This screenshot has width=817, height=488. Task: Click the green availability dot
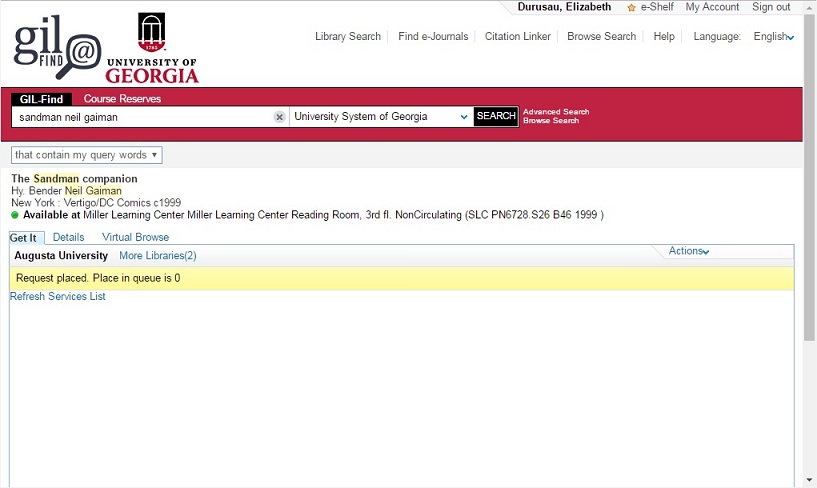[x=15, y=215]
